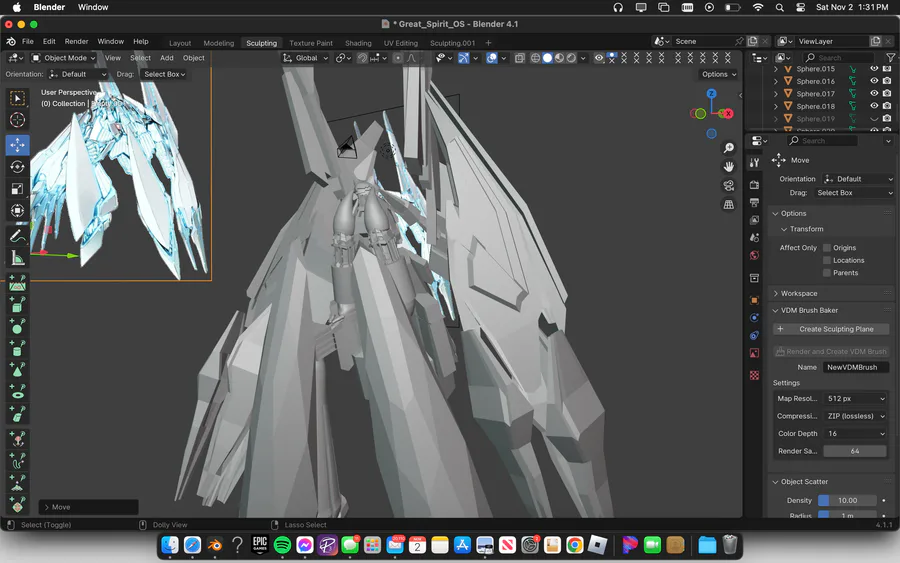The width and height of the screenshot is (900, 563).
Task: Select the Add Cone tool
Action: point(17,370)
